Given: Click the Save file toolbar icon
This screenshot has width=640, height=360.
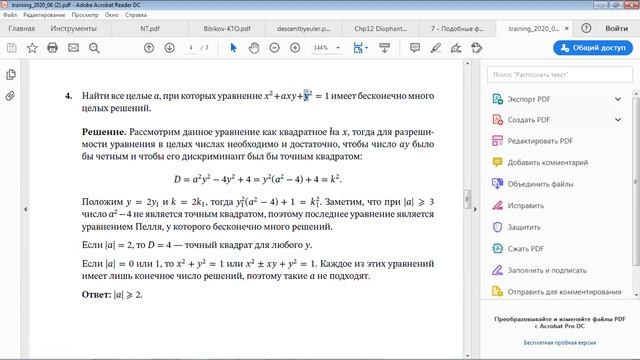Looking at the screenshot, I should [x=12, y=48].
